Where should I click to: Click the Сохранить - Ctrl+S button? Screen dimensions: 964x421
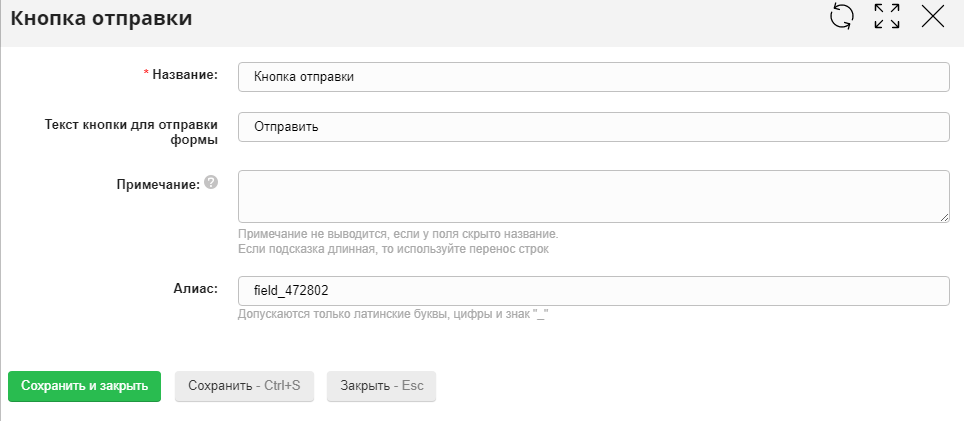(244, 386)
